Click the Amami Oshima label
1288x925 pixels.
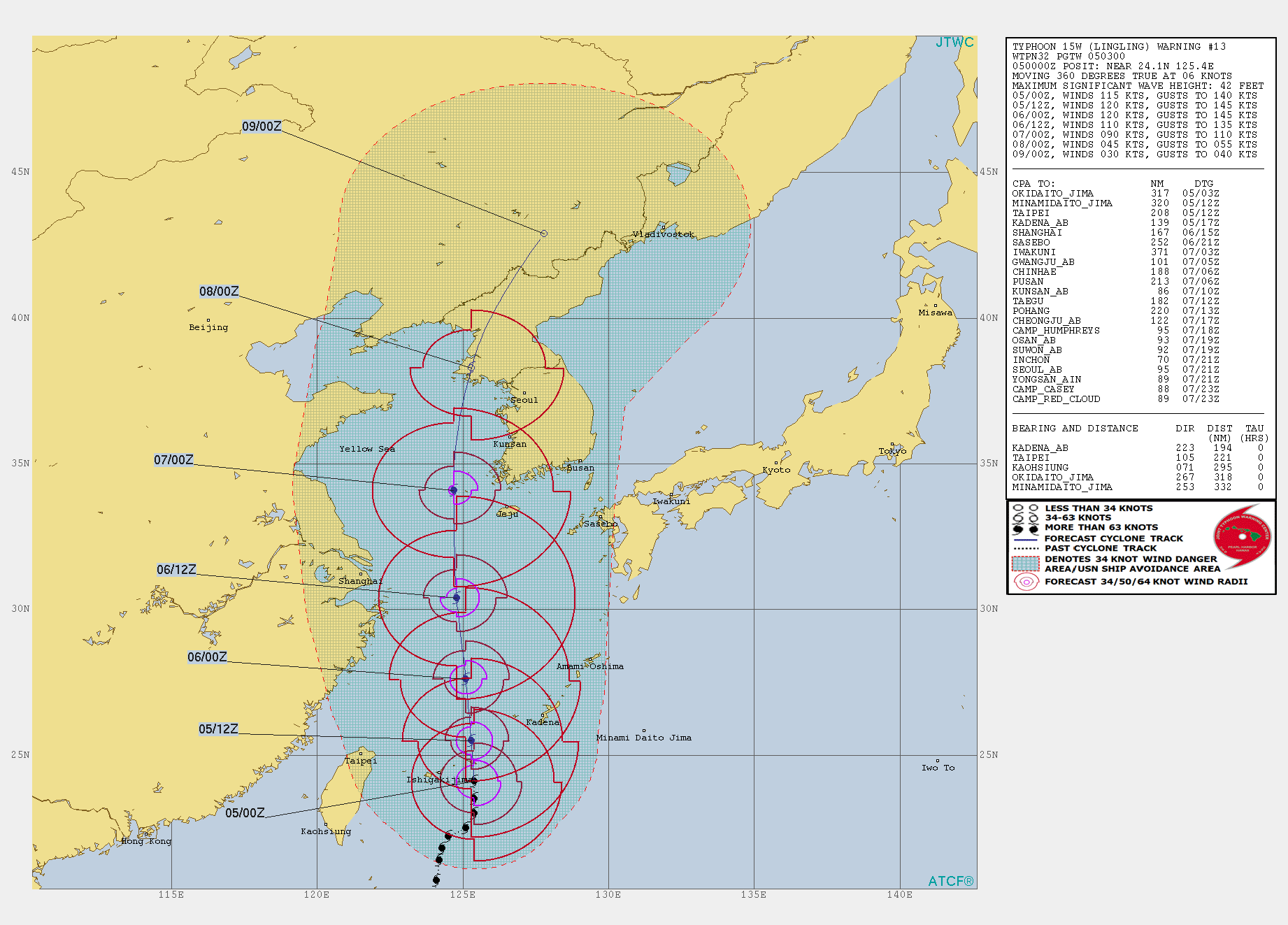click(x=590, y=666)
